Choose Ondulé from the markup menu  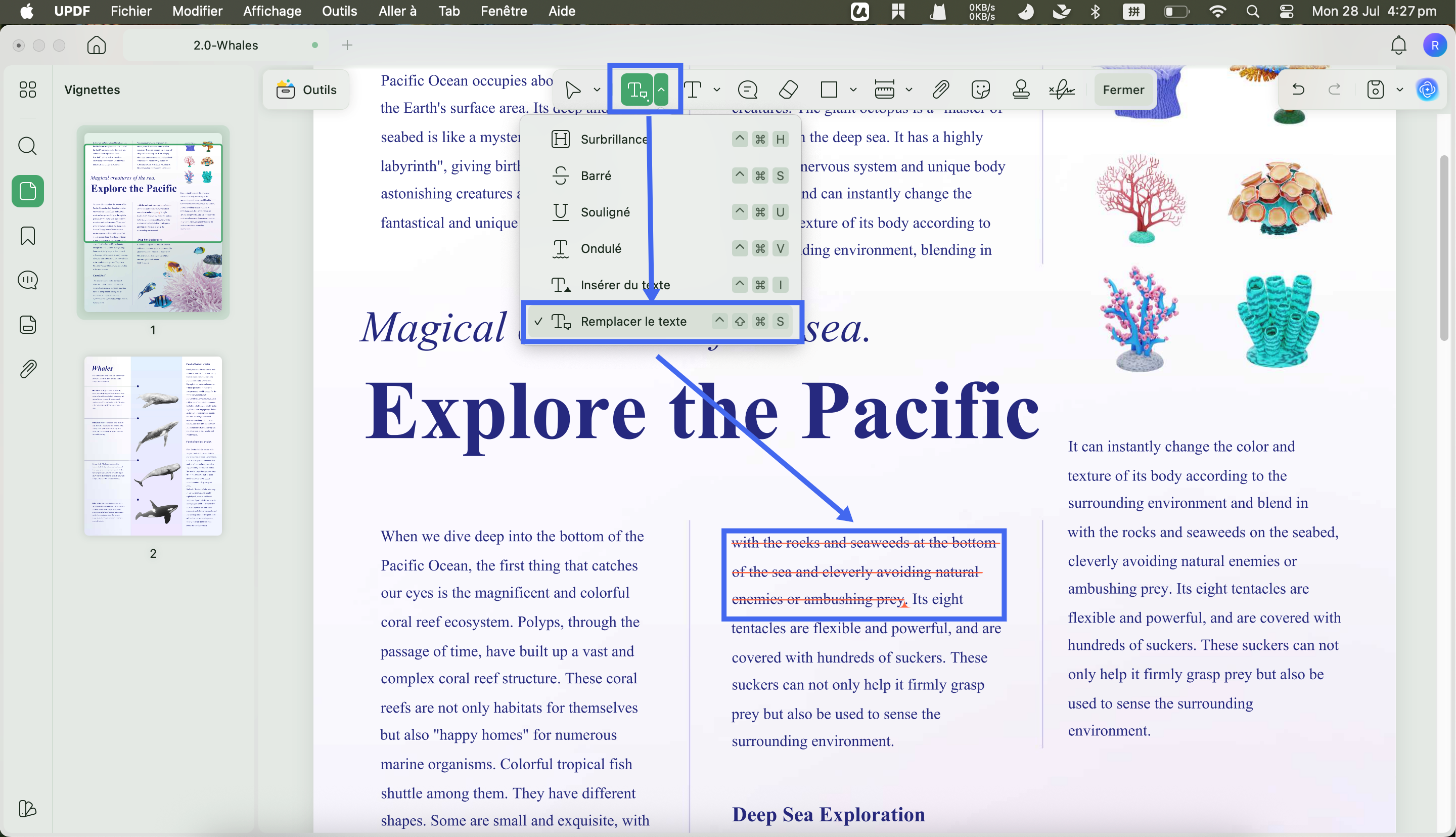661,248
